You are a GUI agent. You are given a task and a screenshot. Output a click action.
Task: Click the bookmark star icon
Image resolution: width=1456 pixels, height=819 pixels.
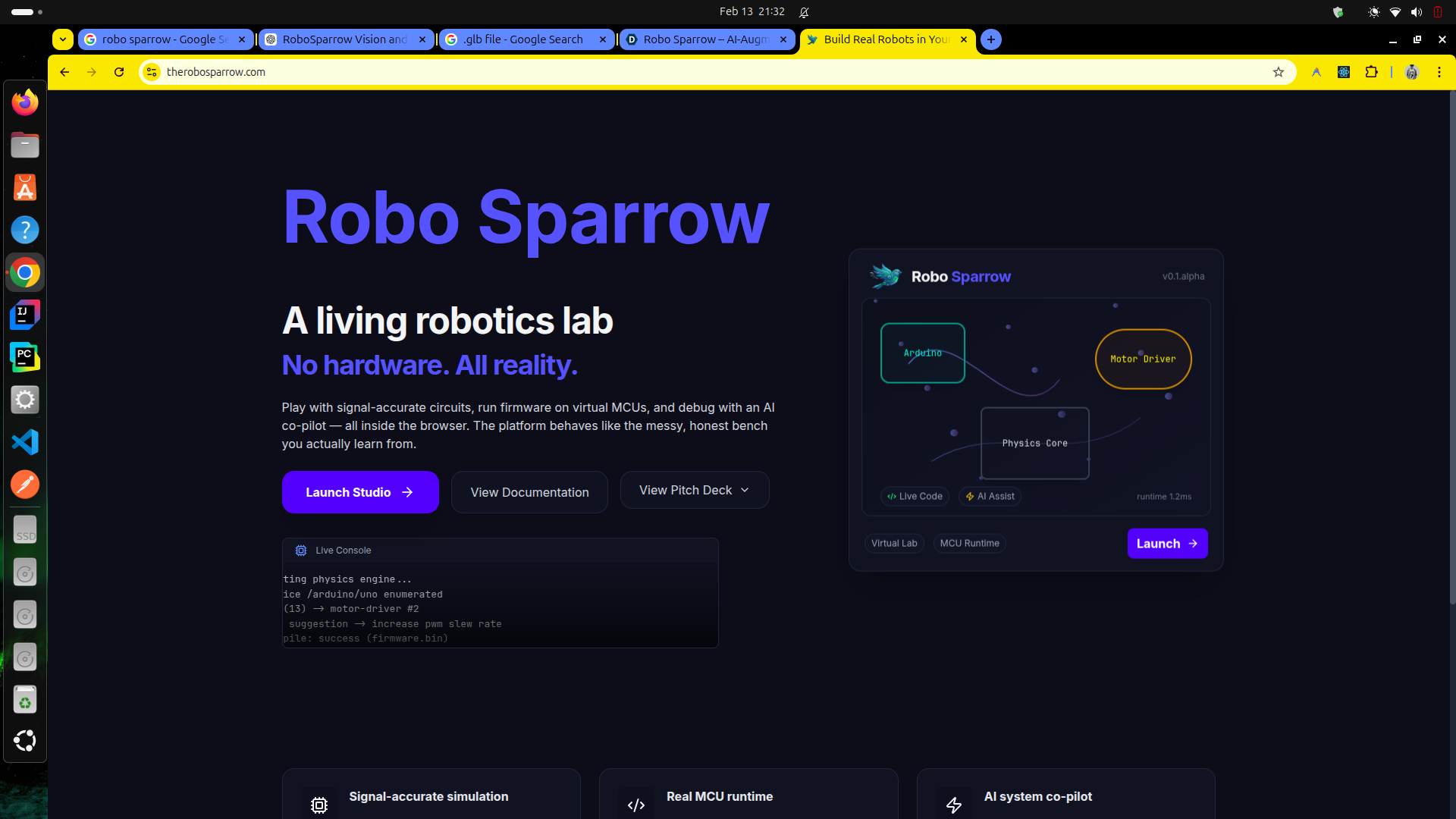point(1279,72)
